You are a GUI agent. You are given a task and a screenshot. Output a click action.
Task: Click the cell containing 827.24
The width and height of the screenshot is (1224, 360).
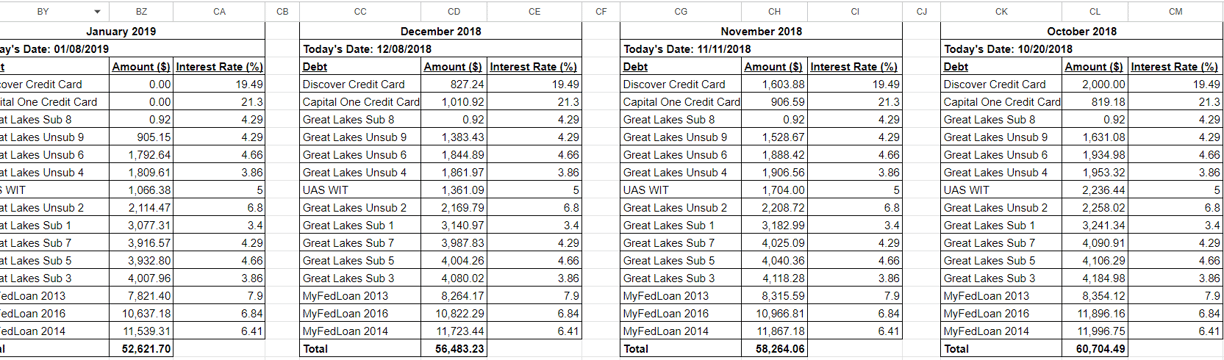click(454, 84)
